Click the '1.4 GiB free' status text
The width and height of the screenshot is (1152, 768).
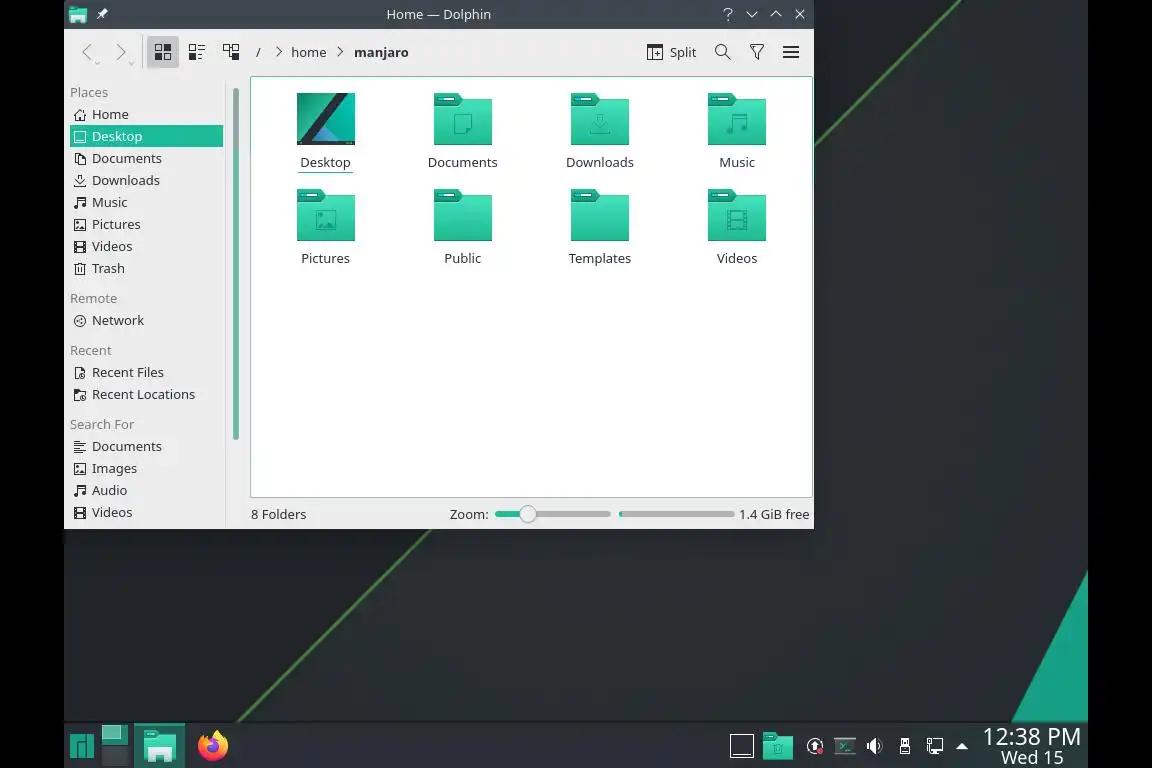click(x=774, y=514)
